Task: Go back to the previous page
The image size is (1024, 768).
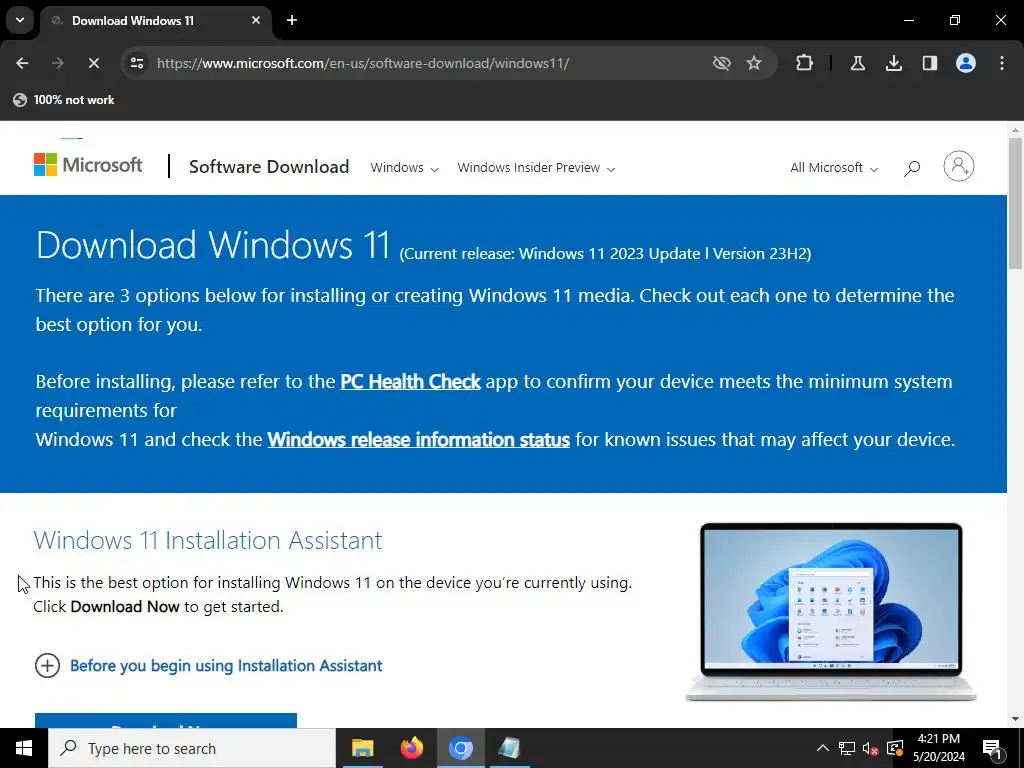Action: tap(22, 63)
